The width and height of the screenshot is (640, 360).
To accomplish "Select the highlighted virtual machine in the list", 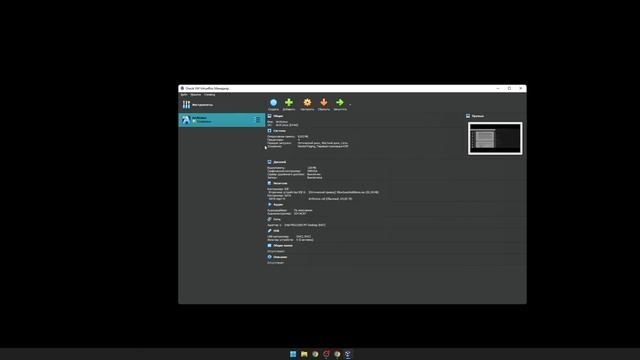I will point(222,120).
